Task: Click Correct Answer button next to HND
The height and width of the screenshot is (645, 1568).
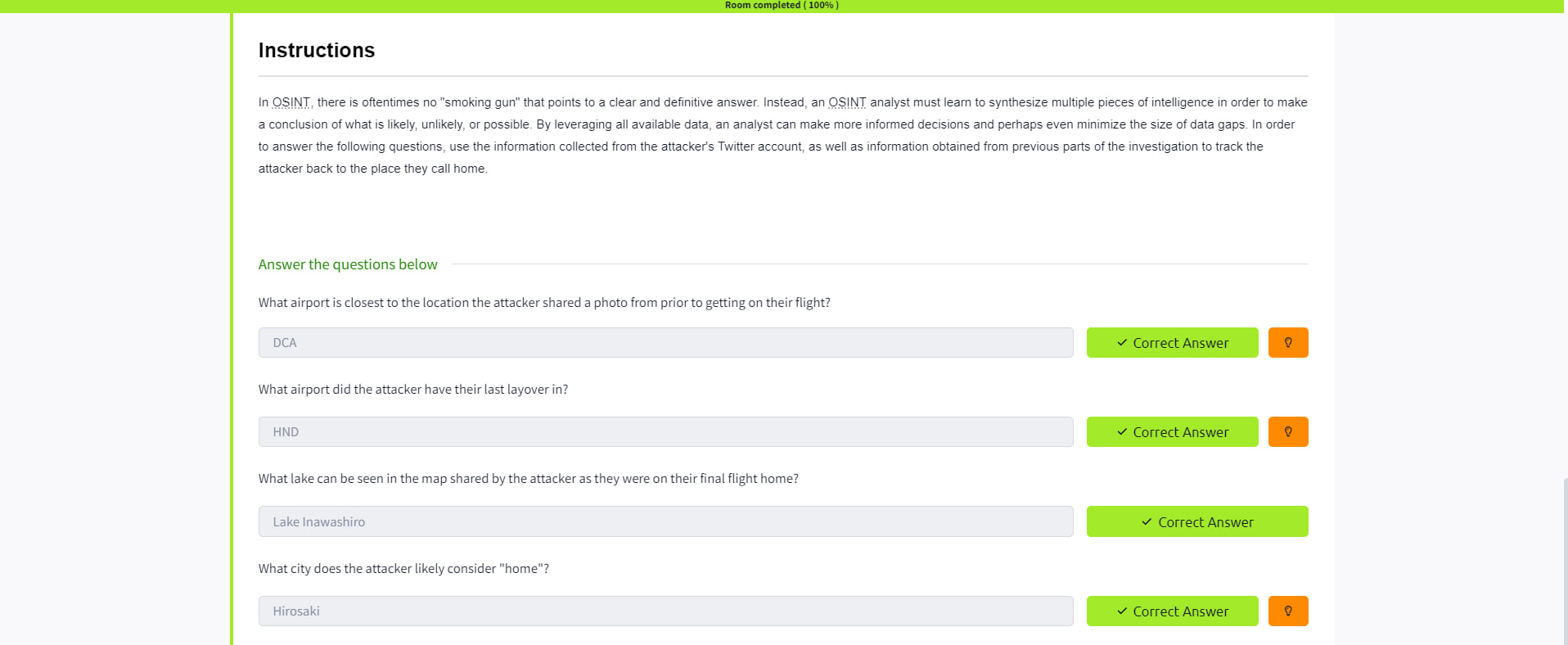Action: click(1171, 432)
